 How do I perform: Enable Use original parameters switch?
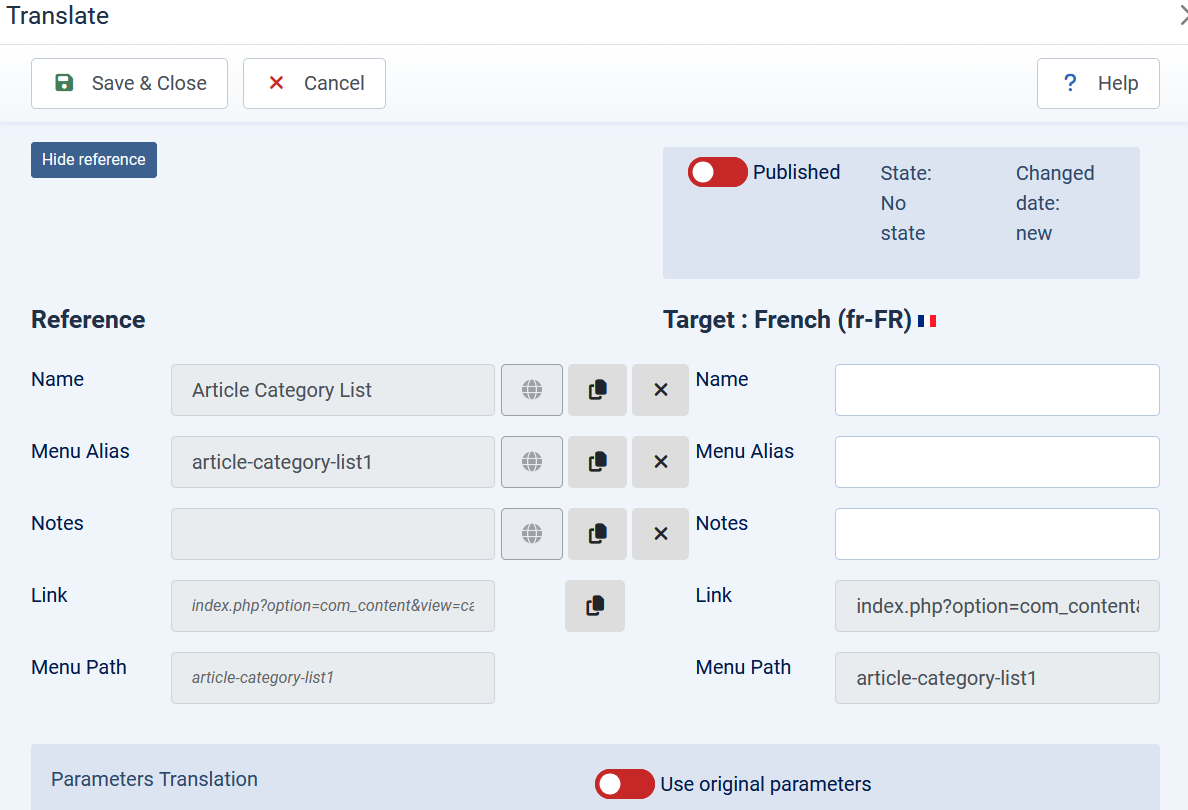click(x=625, y=784)
